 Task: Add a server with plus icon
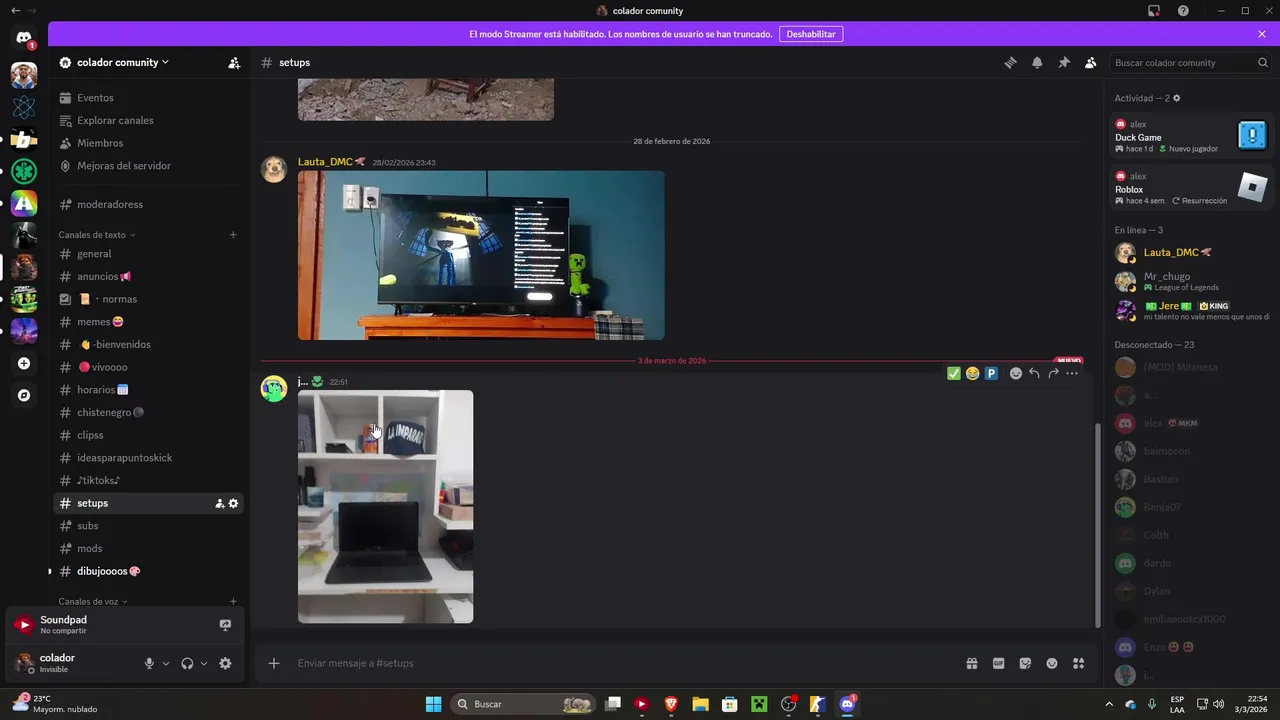tap(24, 363)
